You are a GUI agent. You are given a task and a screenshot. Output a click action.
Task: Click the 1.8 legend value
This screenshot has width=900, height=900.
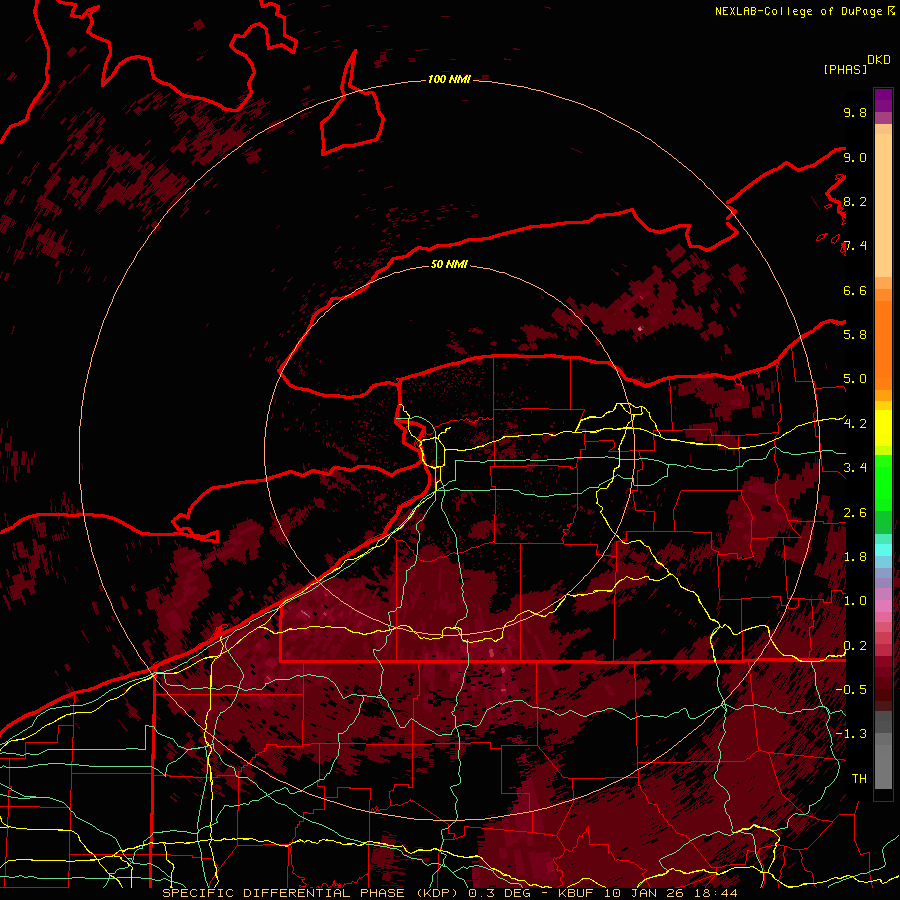point(855,556)
